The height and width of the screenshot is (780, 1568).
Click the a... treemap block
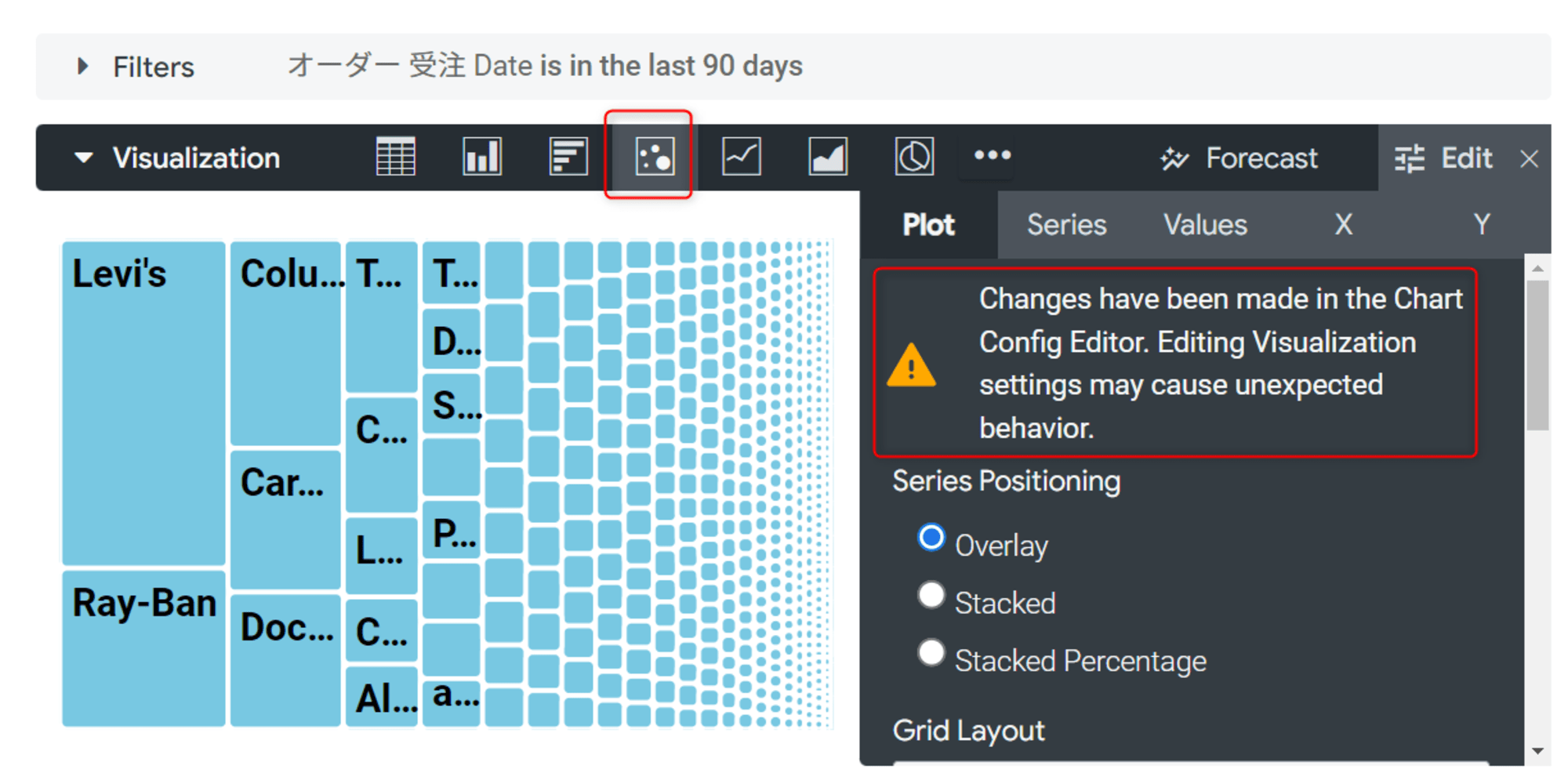coord(452,702)
